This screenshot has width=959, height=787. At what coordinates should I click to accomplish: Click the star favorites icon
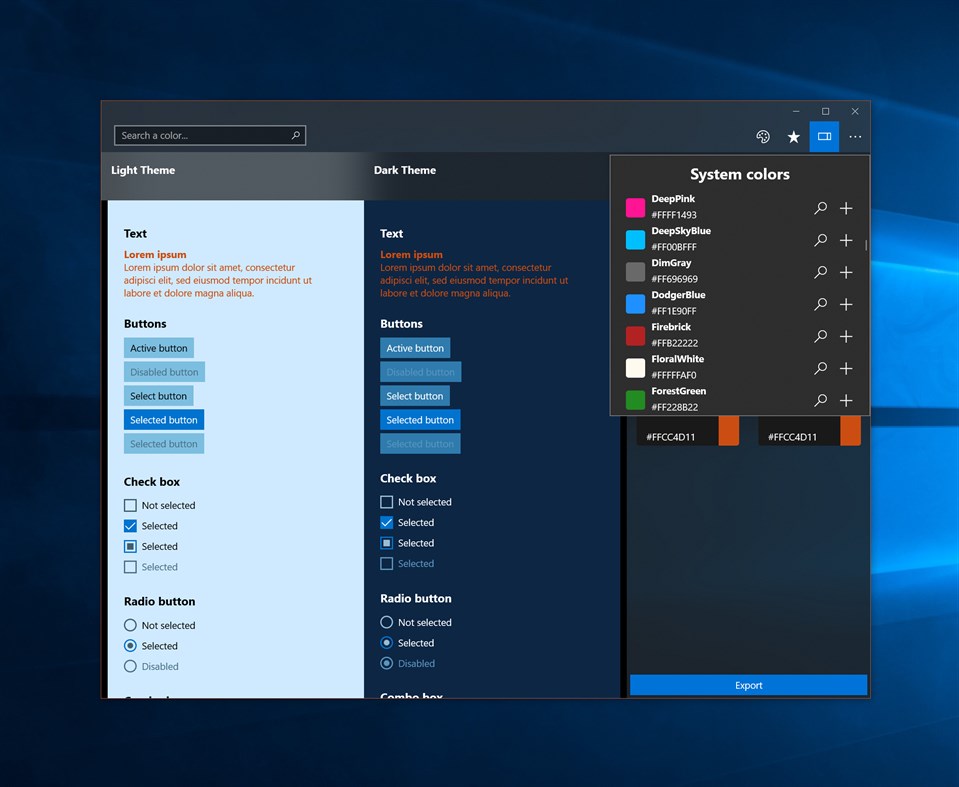(793, 136)
